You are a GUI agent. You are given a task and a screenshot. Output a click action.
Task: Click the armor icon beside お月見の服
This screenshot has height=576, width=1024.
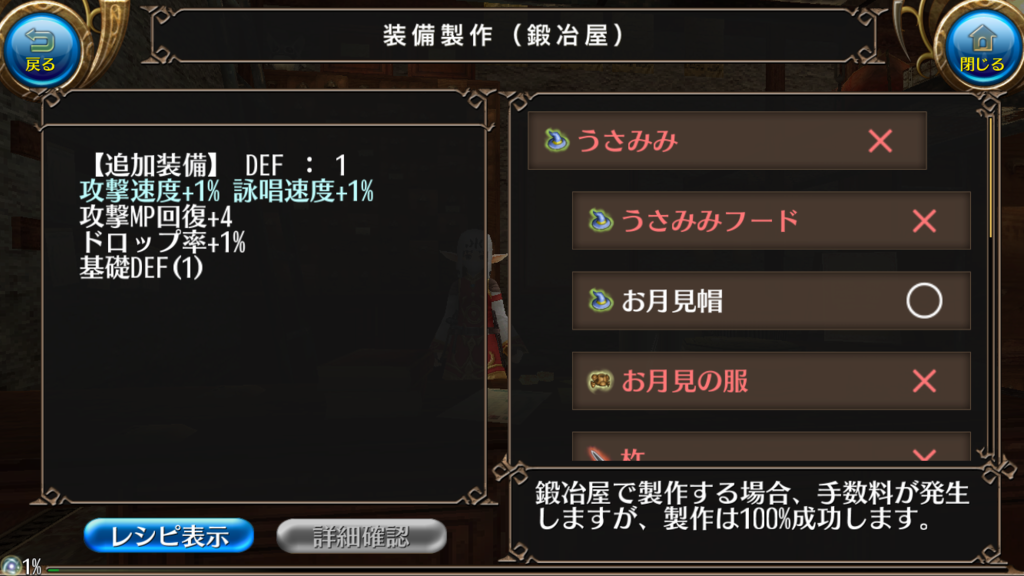click(600, 381)
